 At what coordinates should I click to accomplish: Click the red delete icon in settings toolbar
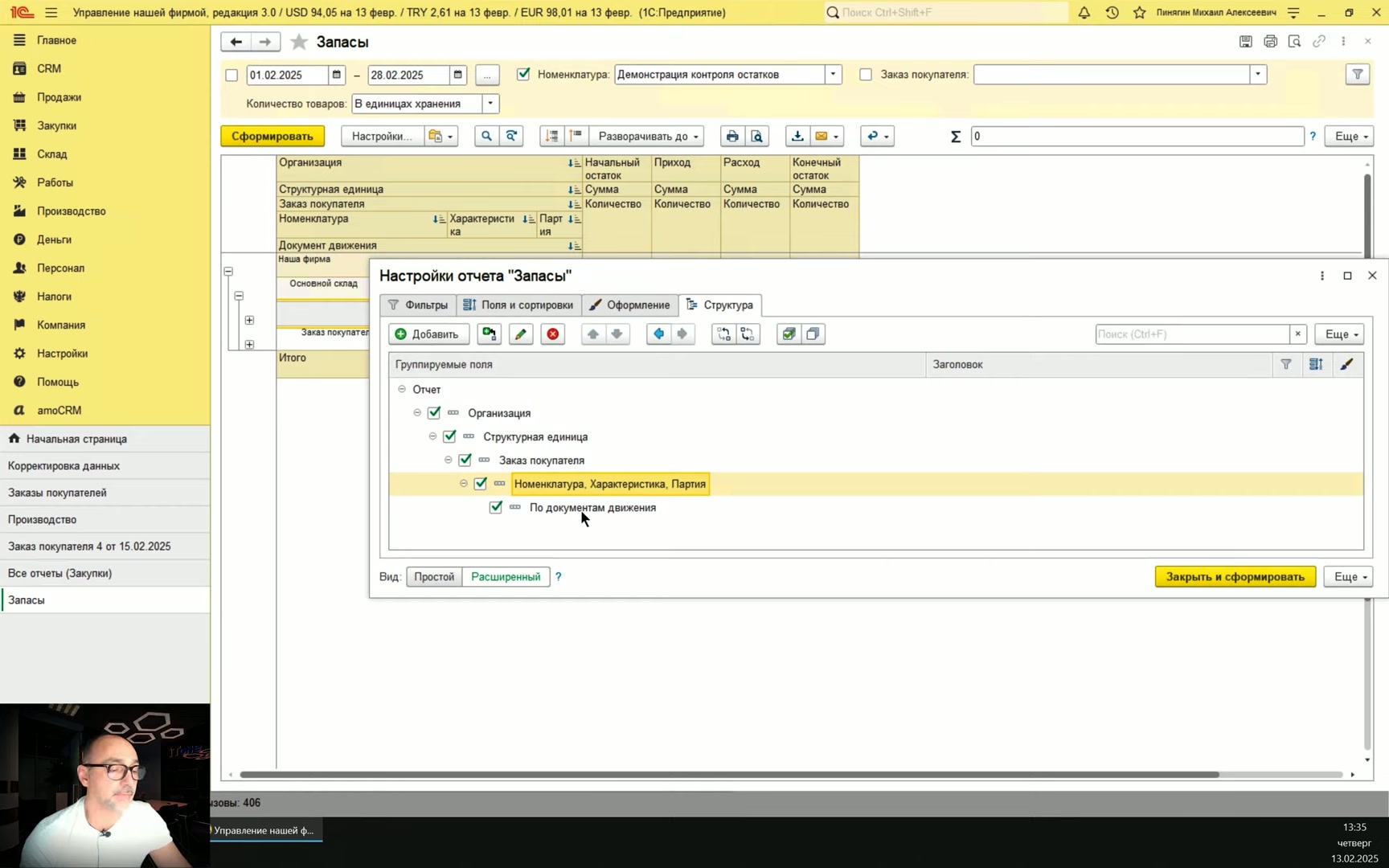pyautogui.click(x=553, y=334)
